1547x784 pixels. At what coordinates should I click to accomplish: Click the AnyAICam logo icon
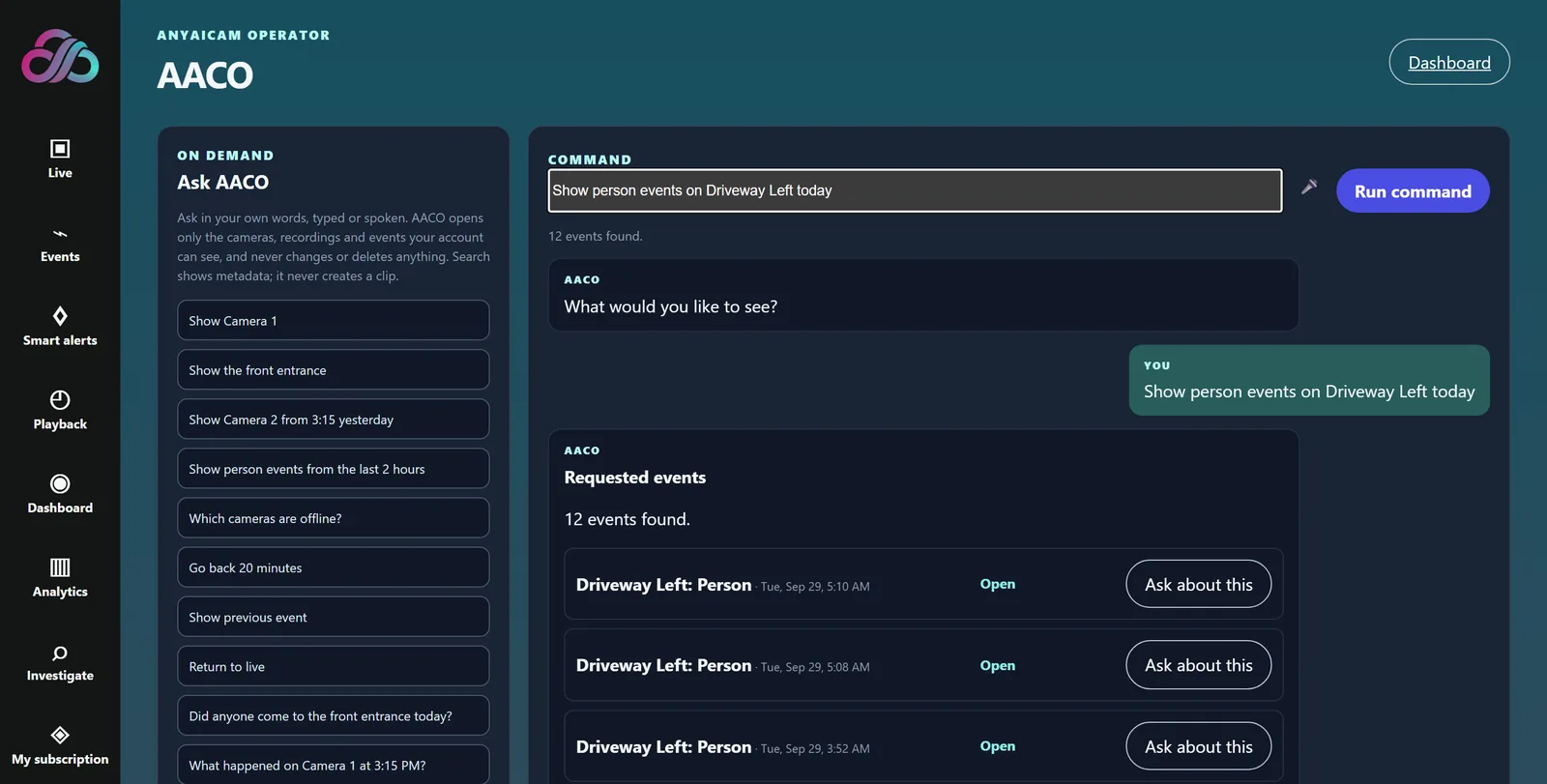60,56
